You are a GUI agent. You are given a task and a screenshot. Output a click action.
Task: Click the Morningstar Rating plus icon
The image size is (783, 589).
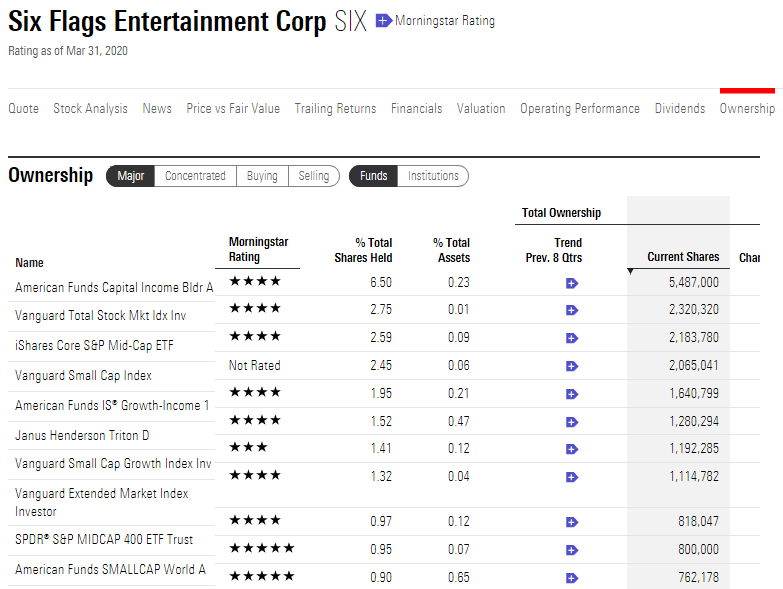383,20
